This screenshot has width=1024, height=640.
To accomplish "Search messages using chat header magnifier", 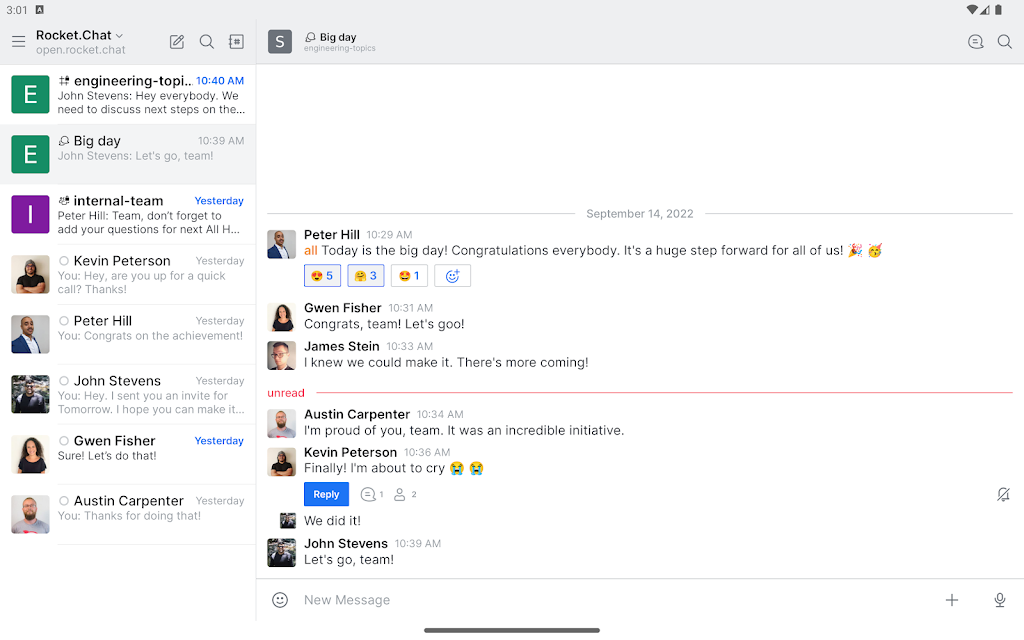I will click(x=1005, y=42).
